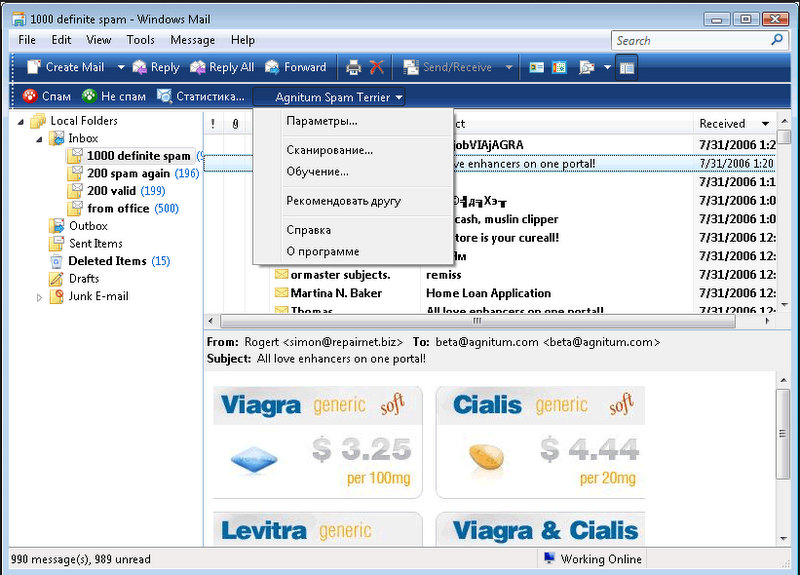The image size is (800, 575).
Task: Delete the message with the red X icon
Action: 377,67
